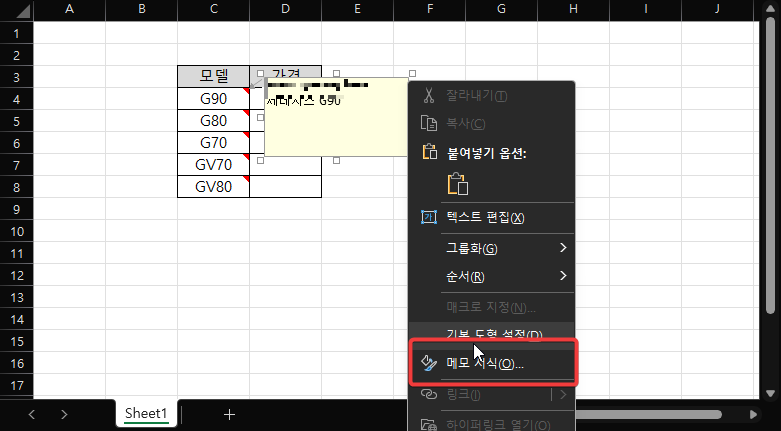Select row 17 header

coord(16,385)
